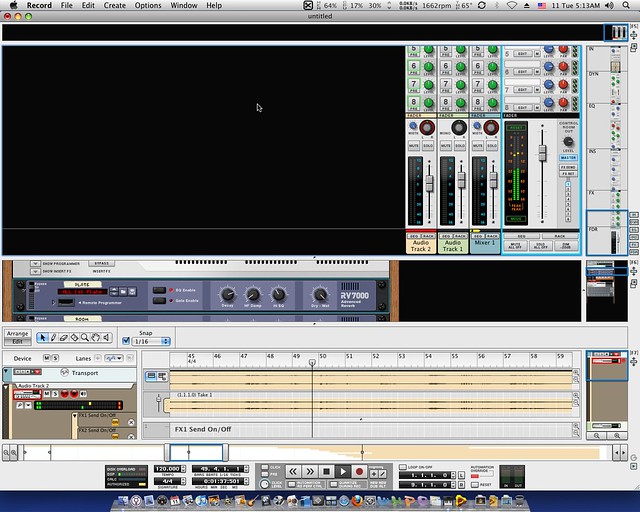The image size is (640, 512).
Task: Click the Master section fader
Action: [542, 152]
